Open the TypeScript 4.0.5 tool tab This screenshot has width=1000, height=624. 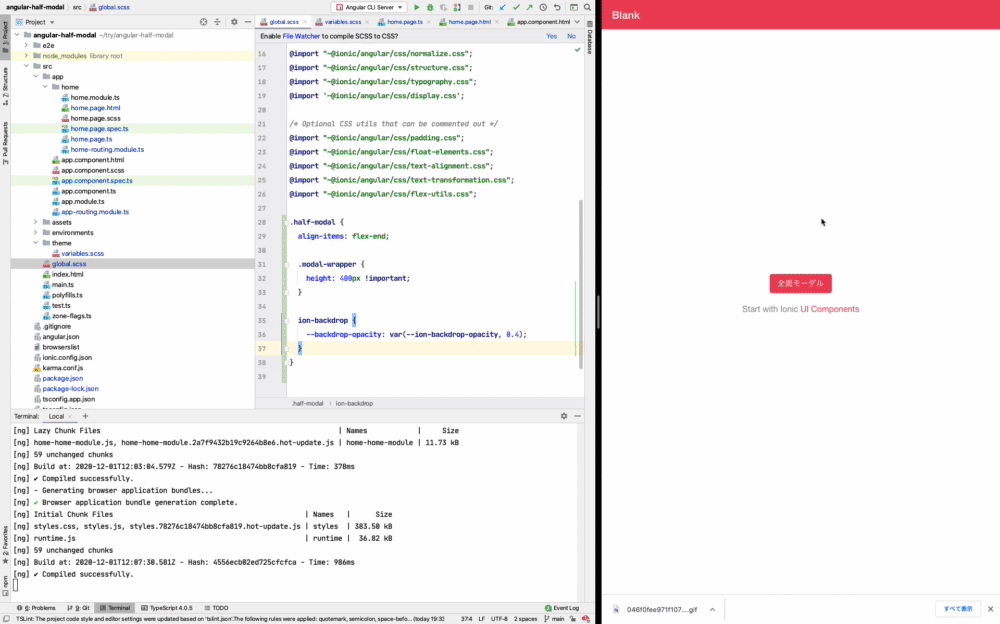[x=166, y=608]
